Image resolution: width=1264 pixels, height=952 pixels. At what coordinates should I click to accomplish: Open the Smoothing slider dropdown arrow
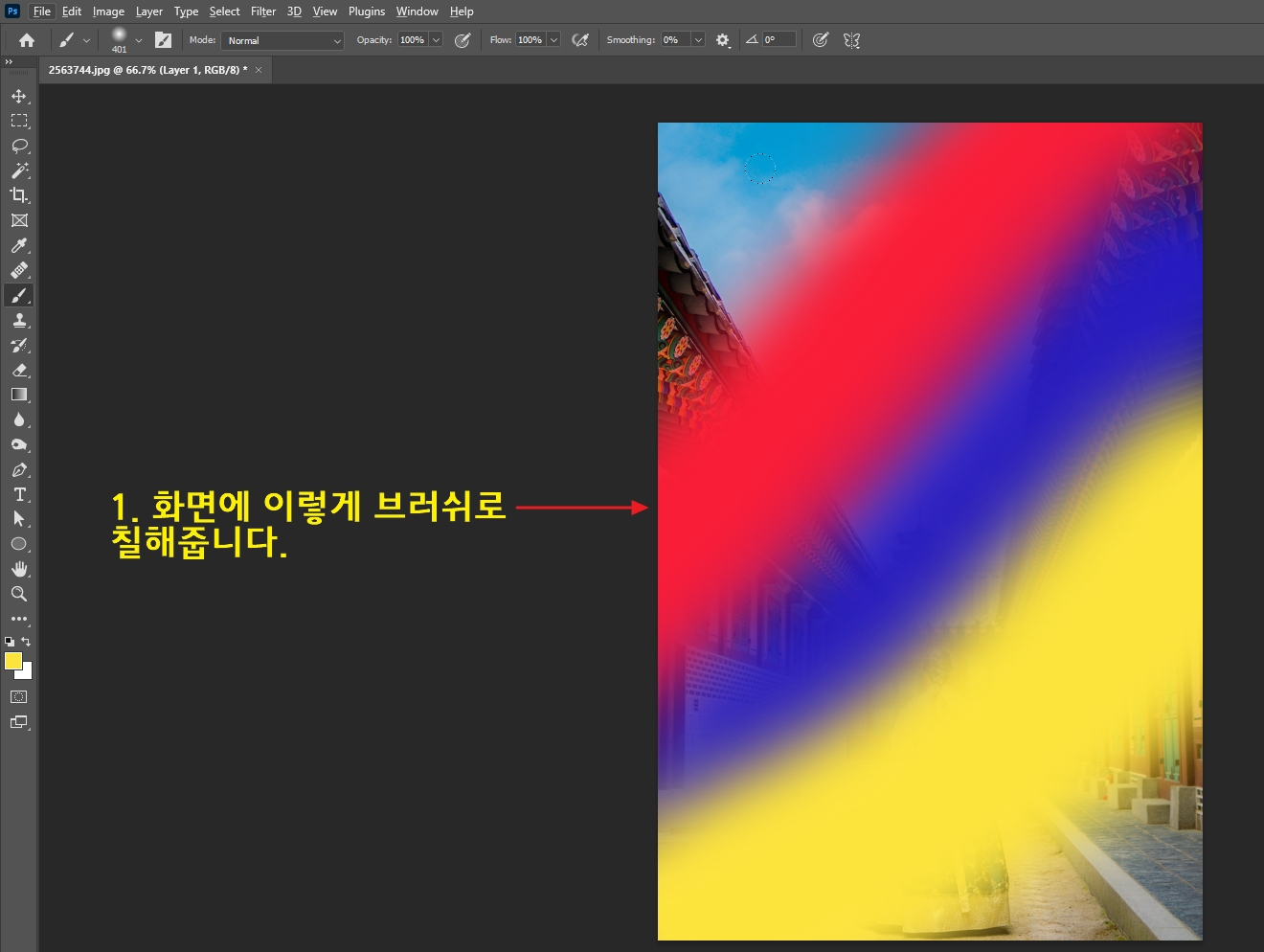[x=698, y=40]
